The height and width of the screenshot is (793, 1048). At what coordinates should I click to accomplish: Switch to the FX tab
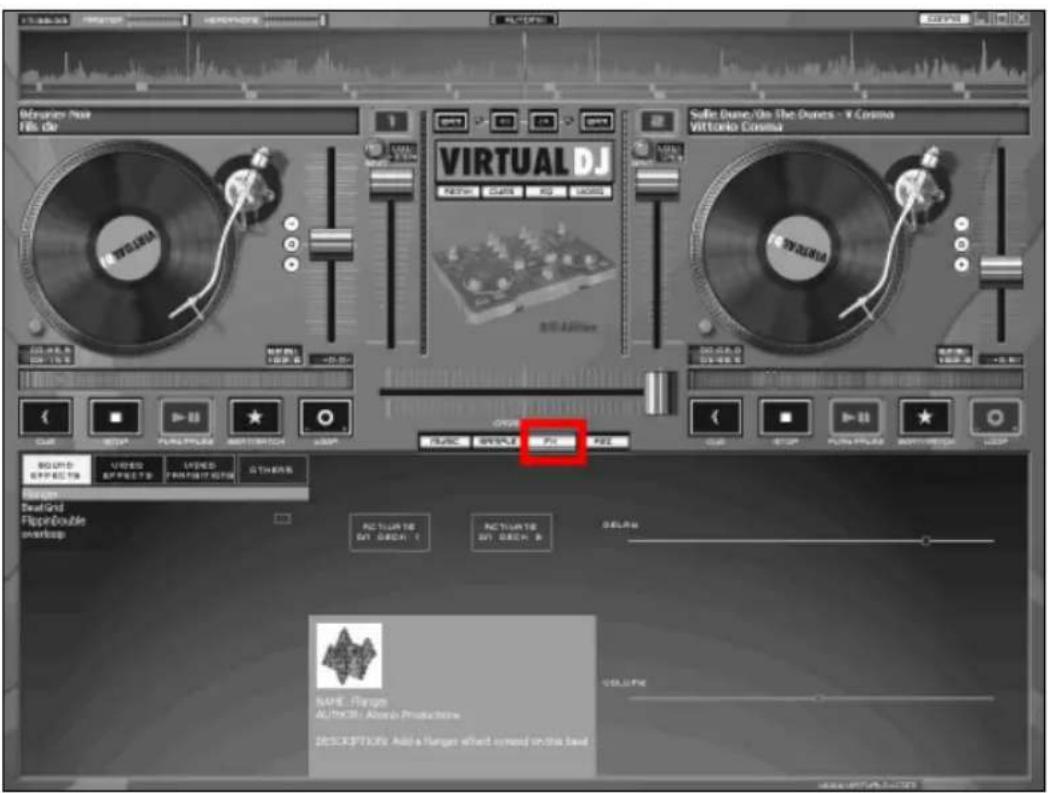[553, 441]
